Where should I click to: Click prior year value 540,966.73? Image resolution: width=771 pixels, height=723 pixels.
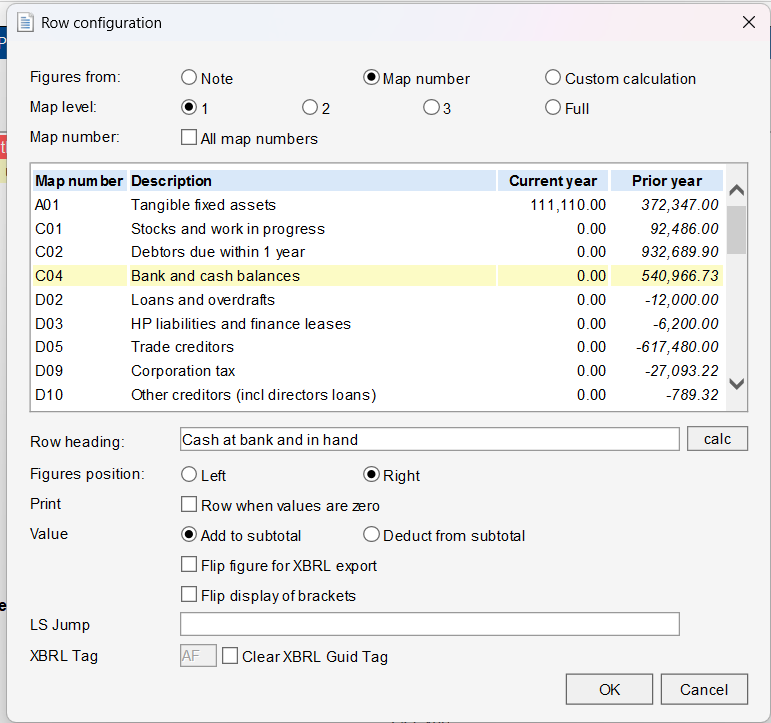680,275
